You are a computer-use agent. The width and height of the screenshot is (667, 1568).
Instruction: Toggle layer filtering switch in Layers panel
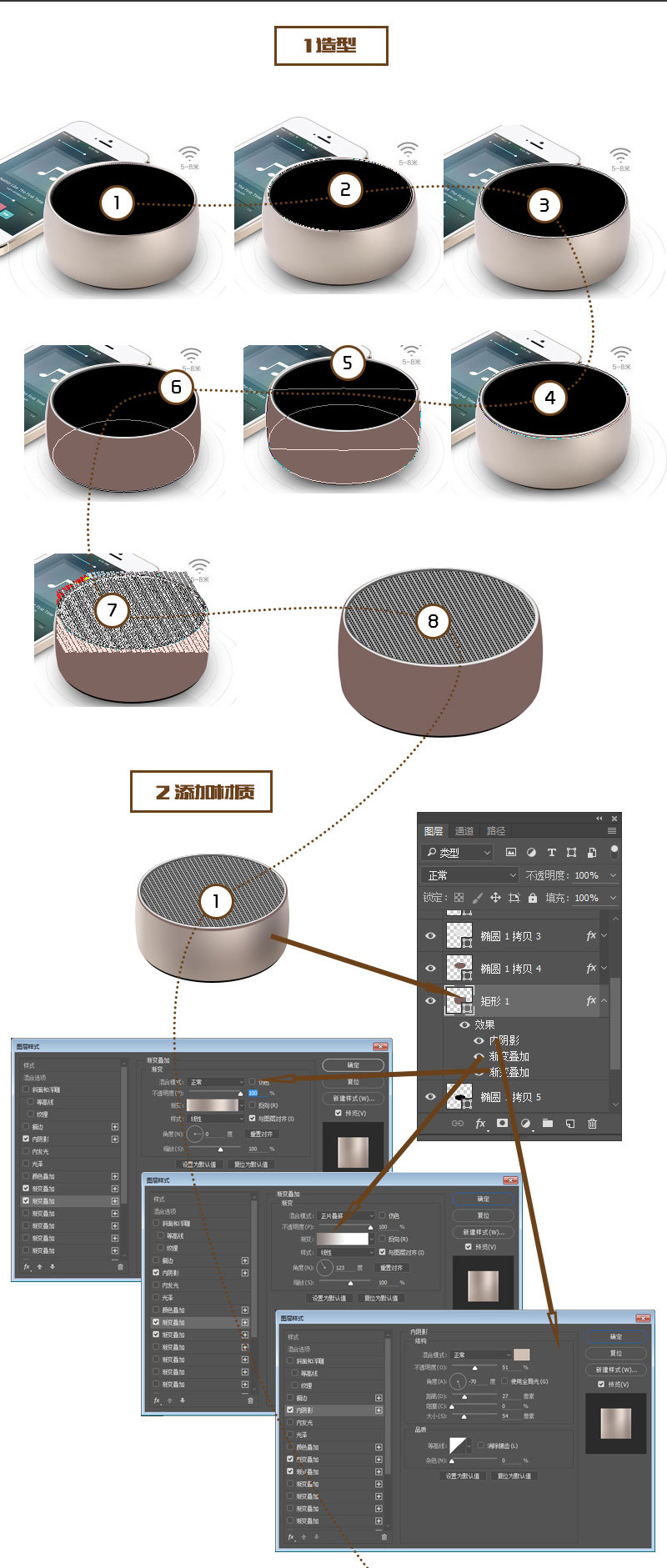click(614, 852)
